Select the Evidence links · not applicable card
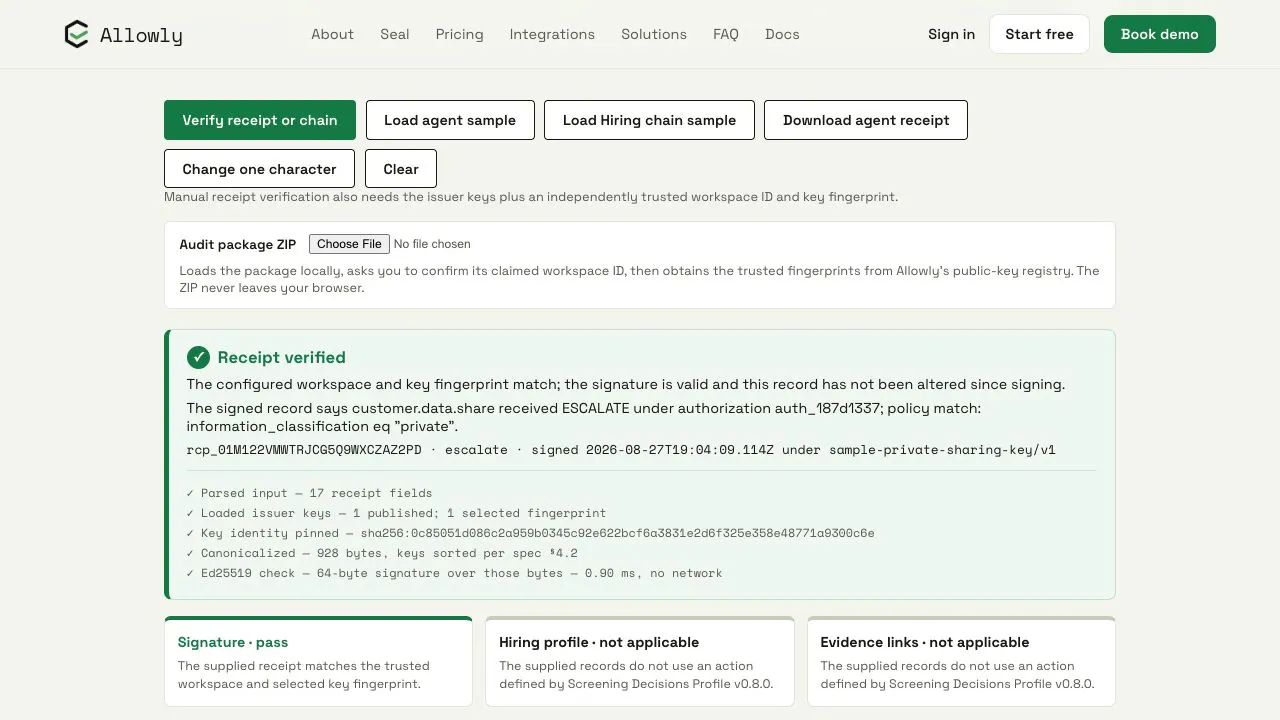The height and width of the screenshot is (720, 1280). (961, 662)
